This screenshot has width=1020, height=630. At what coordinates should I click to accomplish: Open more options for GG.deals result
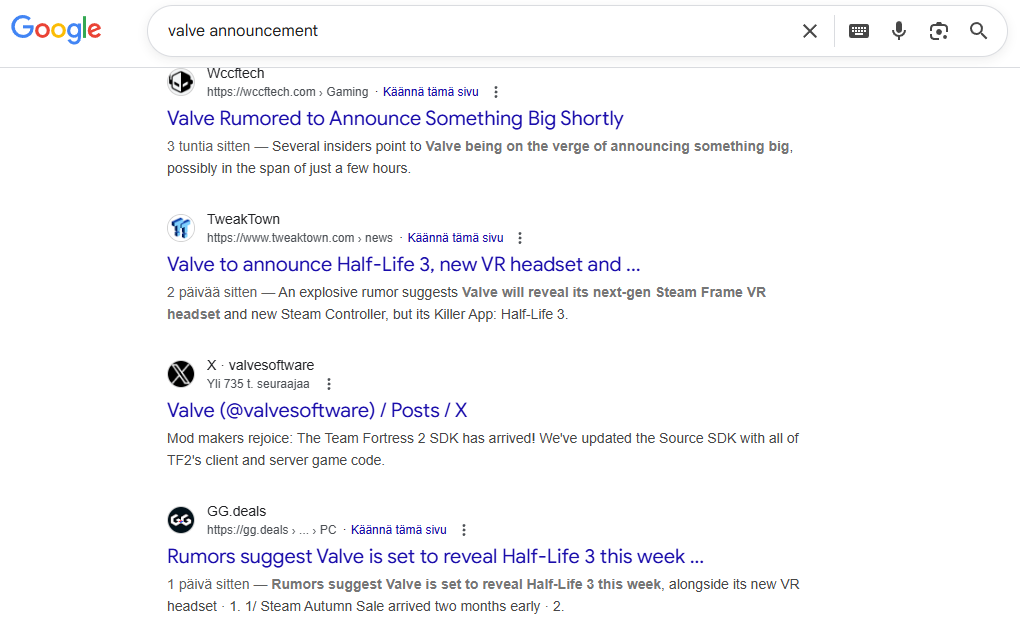point(464,530)
